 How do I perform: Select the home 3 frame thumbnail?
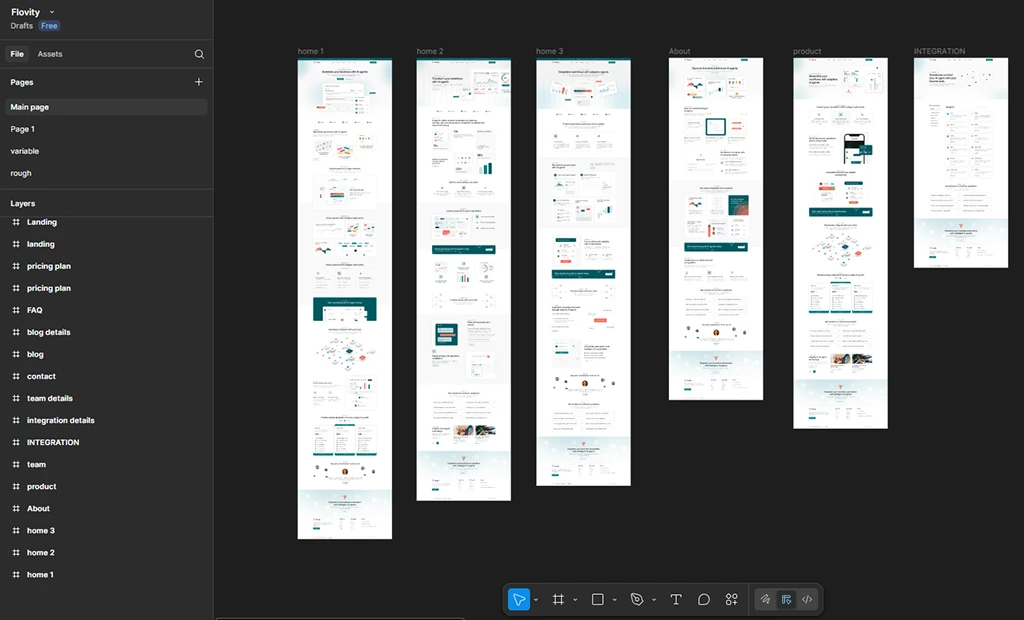tap(583, 272)
